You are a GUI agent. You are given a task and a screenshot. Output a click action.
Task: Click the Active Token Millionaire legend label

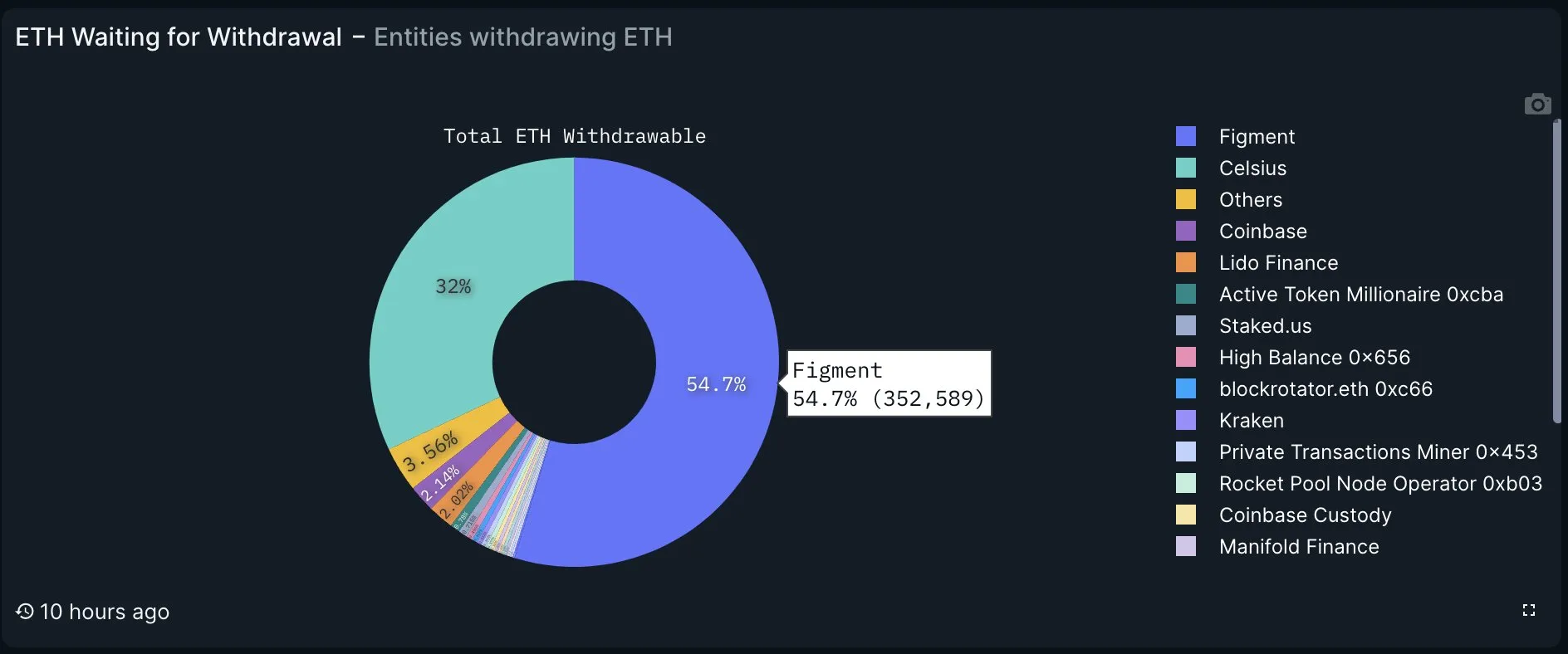pos(1360,294)
